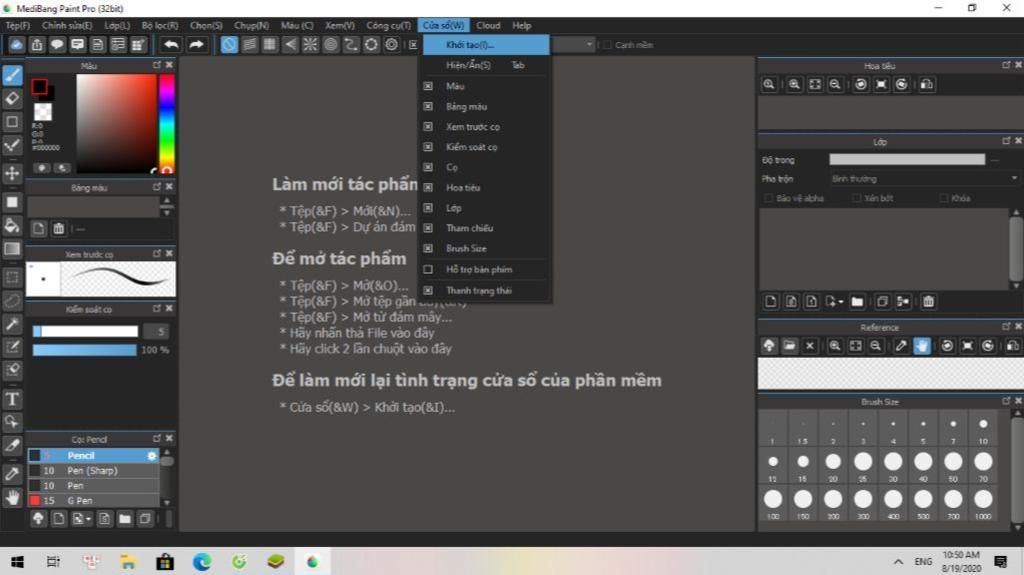Open the add-brush dropdown arrow in brush panel
Image resolution: width=1024 pixels, height=575 pixels.
pyautogui.click(x=88, y=519)
